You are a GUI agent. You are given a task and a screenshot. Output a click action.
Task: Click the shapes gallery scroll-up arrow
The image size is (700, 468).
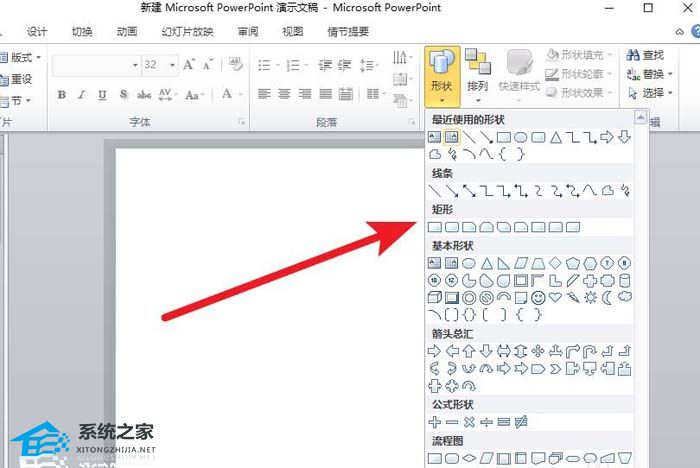(641, 117)
